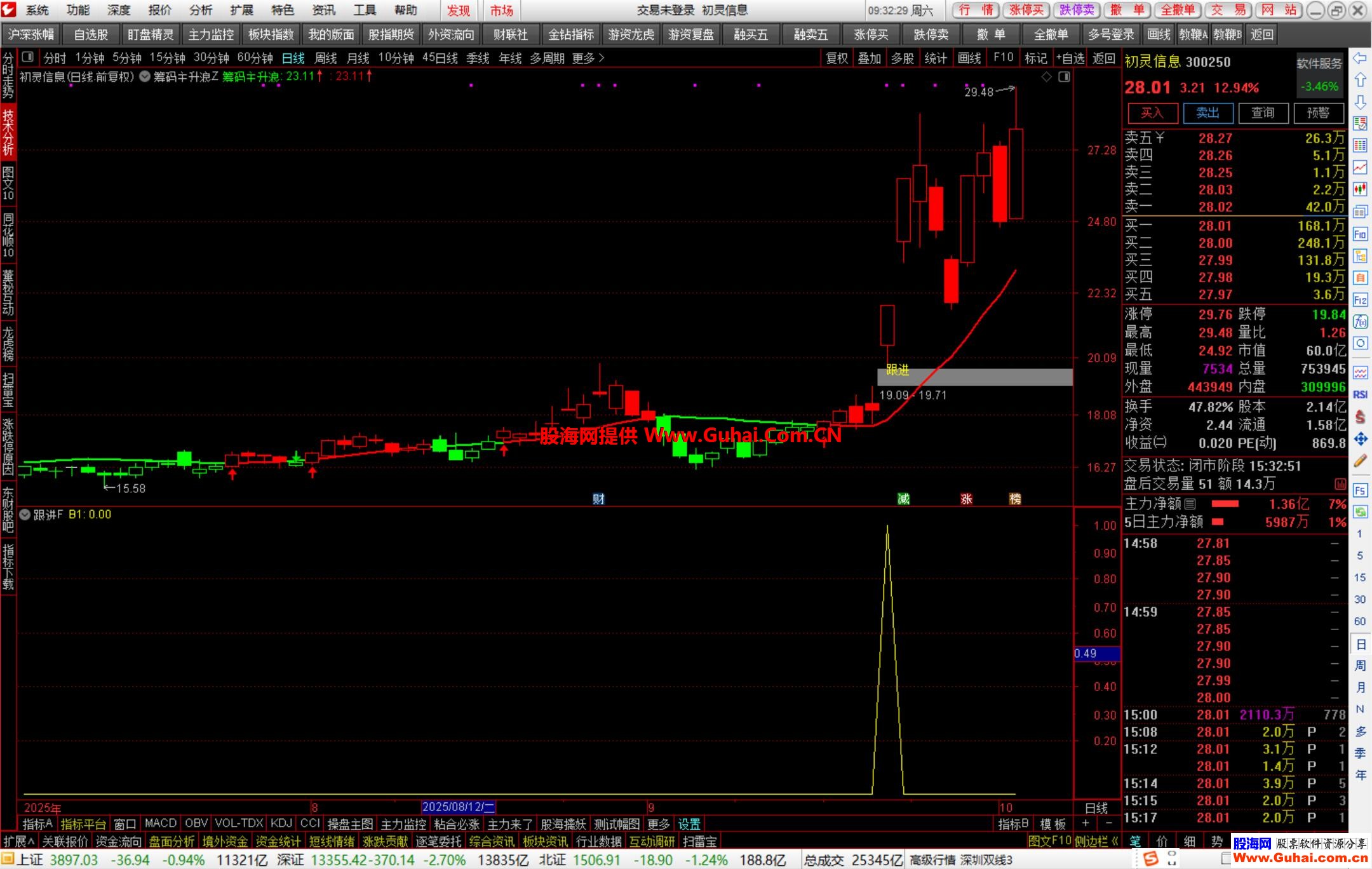Expand the 筹码丰升浪Z indicator dropdown
This screenshot has width=1372, height=869.
coord(145,77)
